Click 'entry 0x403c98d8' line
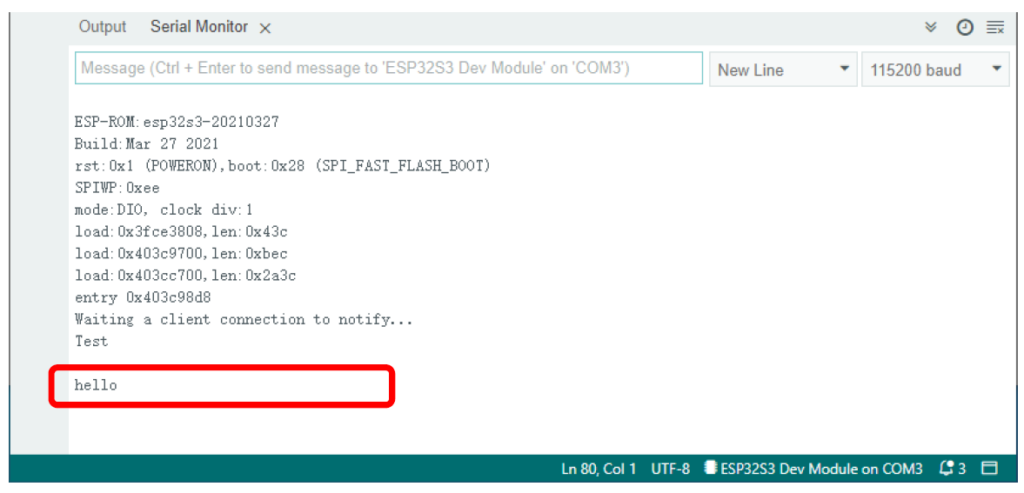 tap(143, 298)
